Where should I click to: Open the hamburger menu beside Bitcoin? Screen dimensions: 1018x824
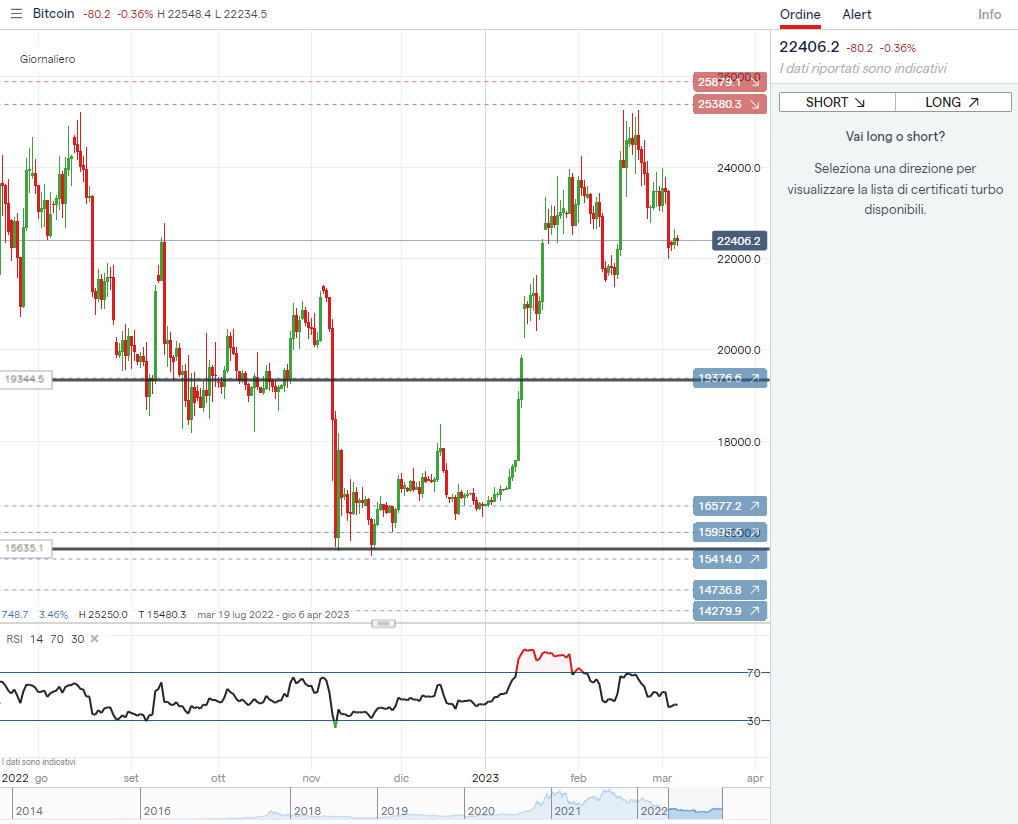(16, 14)
